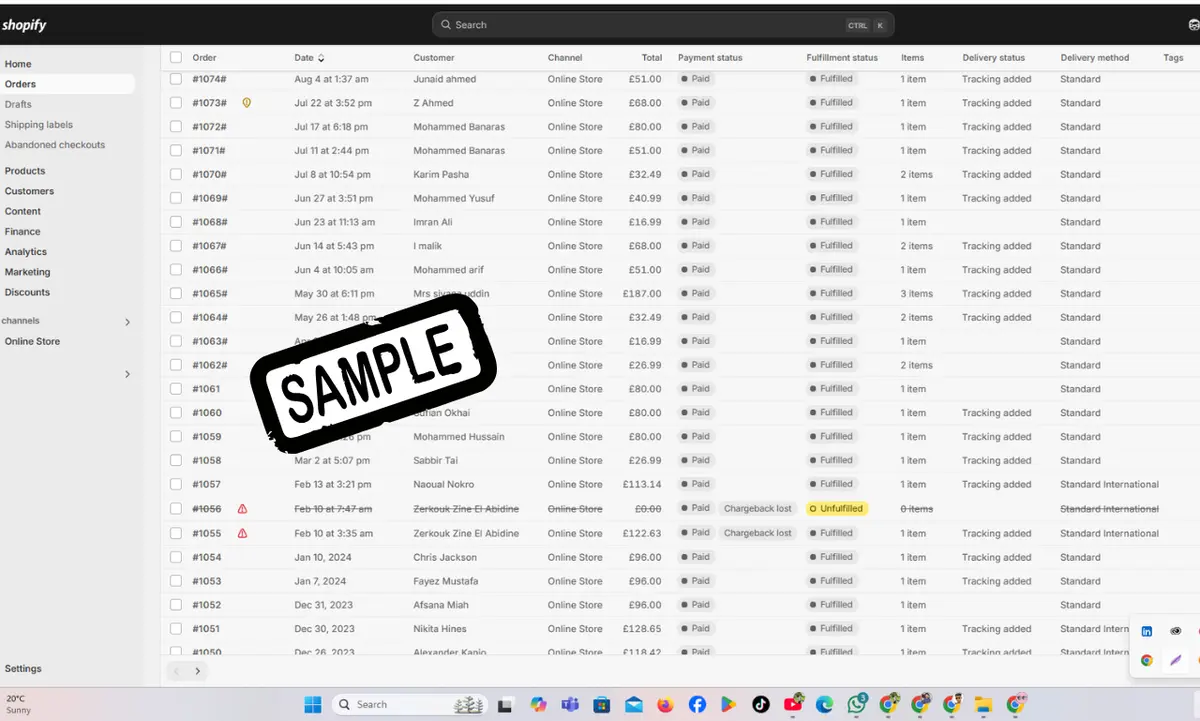Open Shipping labels in sidebar

coord(38,125)
